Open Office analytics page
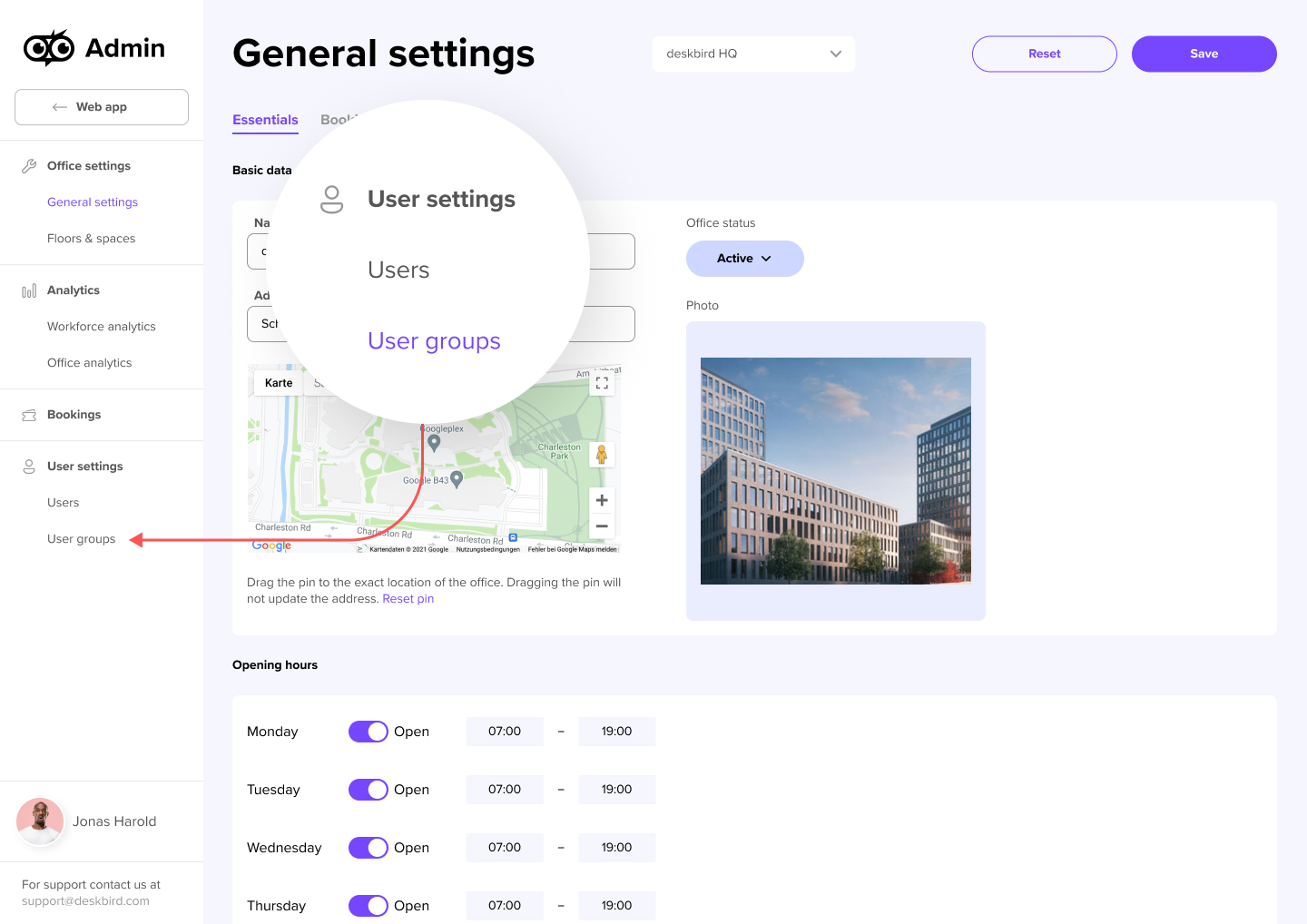The height and width of the screenshot is (924, 1307). [90, 363]
